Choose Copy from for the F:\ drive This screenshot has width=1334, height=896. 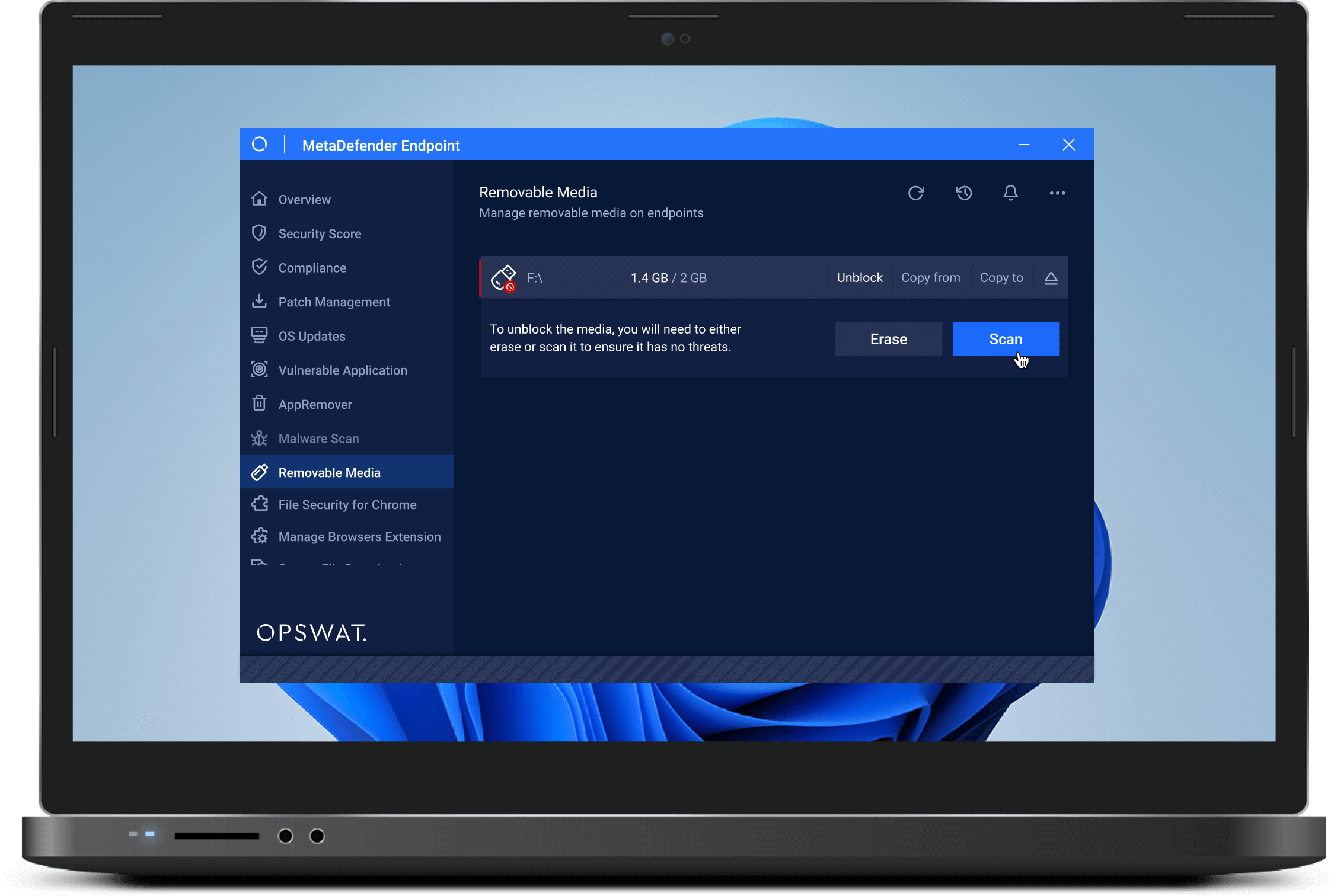click(930, 278)
